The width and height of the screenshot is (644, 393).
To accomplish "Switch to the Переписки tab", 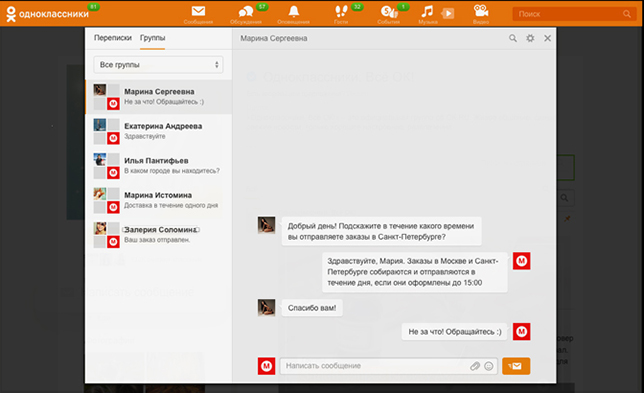I will pyautogui.click(x=113, y=38).
